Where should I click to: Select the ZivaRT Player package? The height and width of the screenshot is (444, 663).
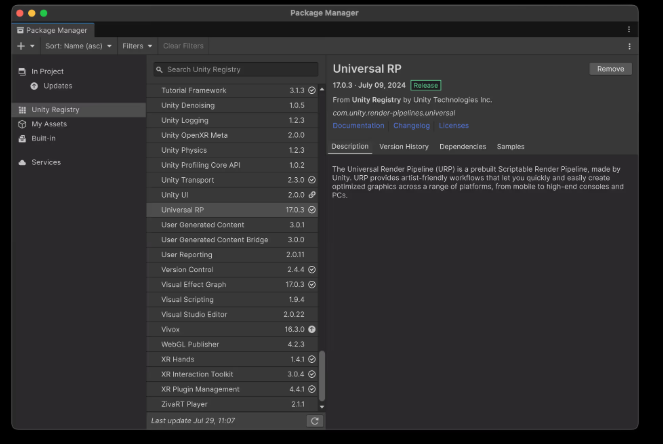(x=233, y=404)
